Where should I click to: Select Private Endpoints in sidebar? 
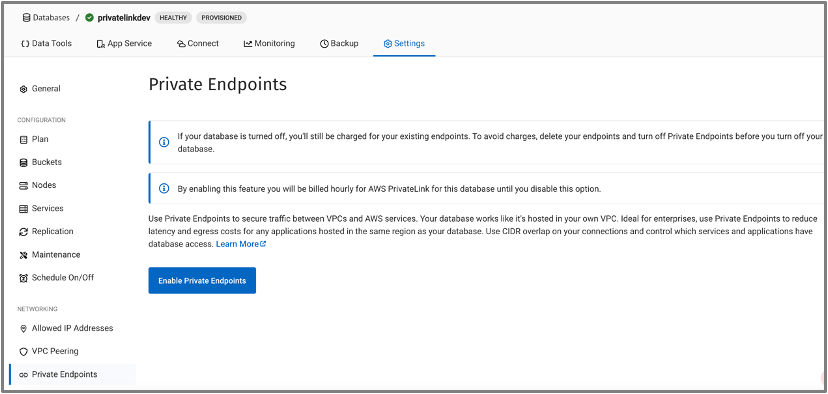click(72, 374)
